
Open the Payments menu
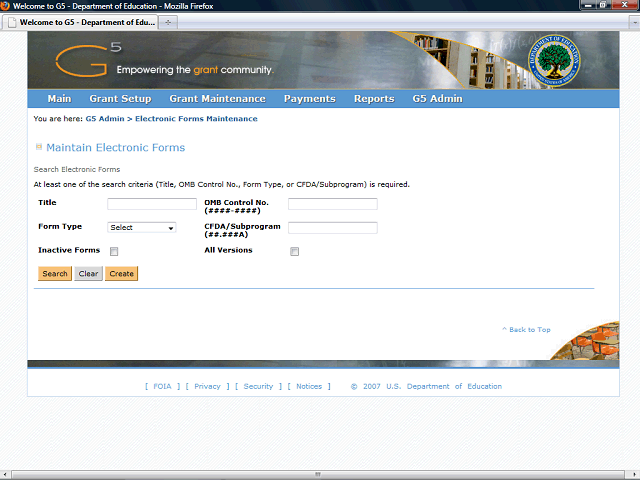point(310,99)
